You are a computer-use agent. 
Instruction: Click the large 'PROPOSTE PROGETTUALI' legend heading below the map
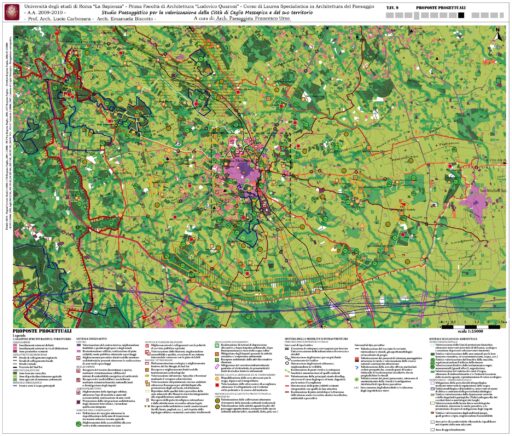point(42,331)
